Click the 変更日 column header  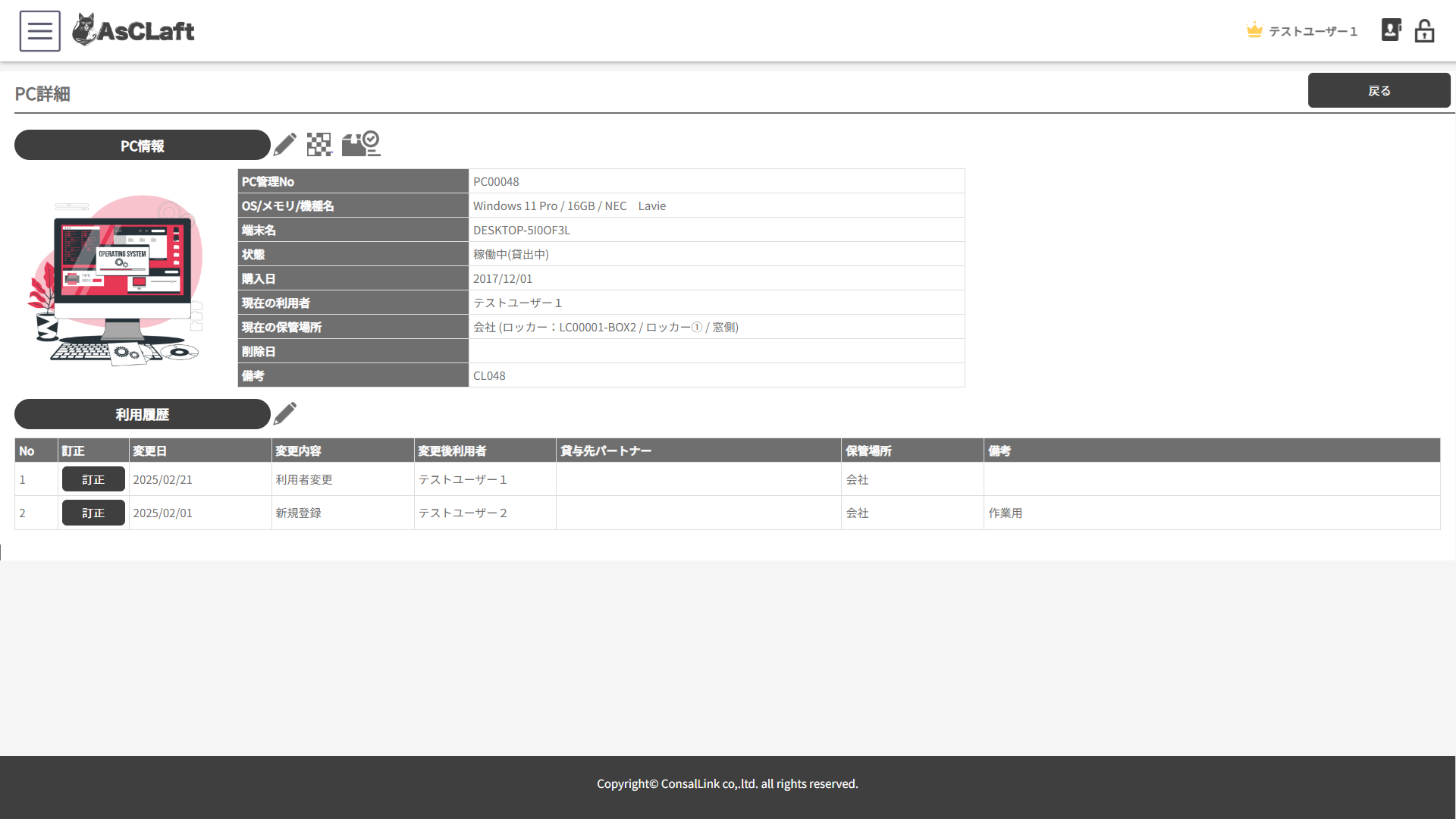click(x=149, y=450)
